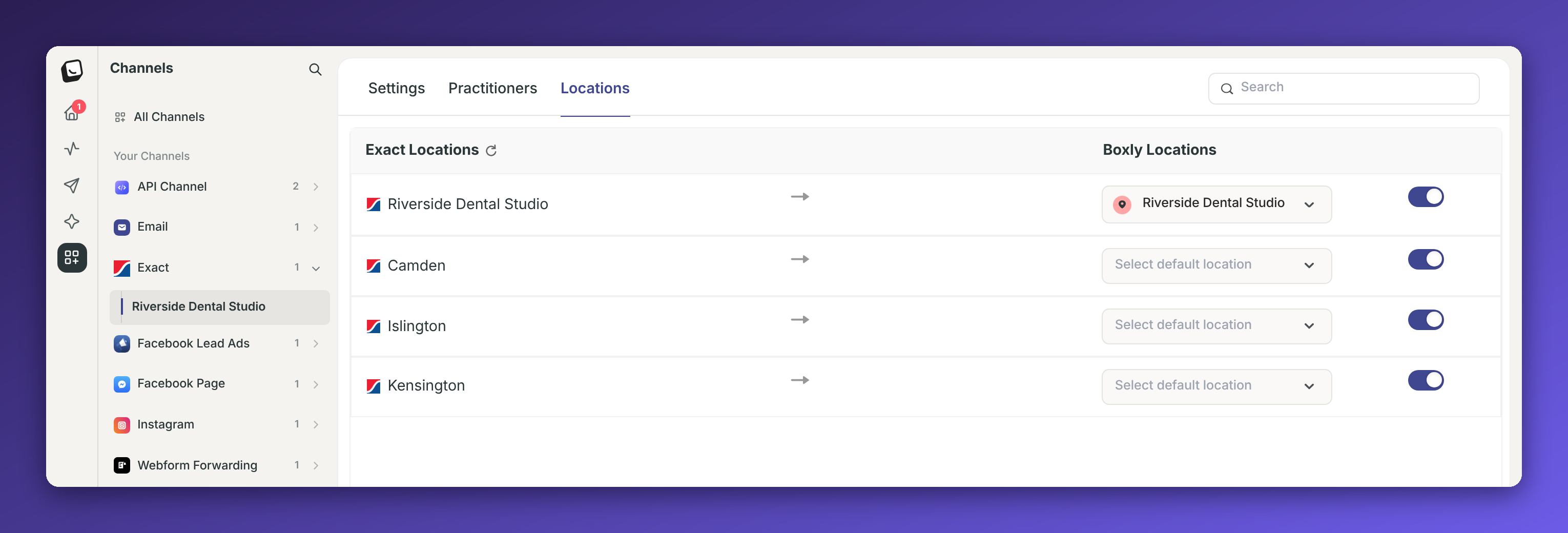Click the Kensington location name
The image size is (1568, 533).
[426, 386]
